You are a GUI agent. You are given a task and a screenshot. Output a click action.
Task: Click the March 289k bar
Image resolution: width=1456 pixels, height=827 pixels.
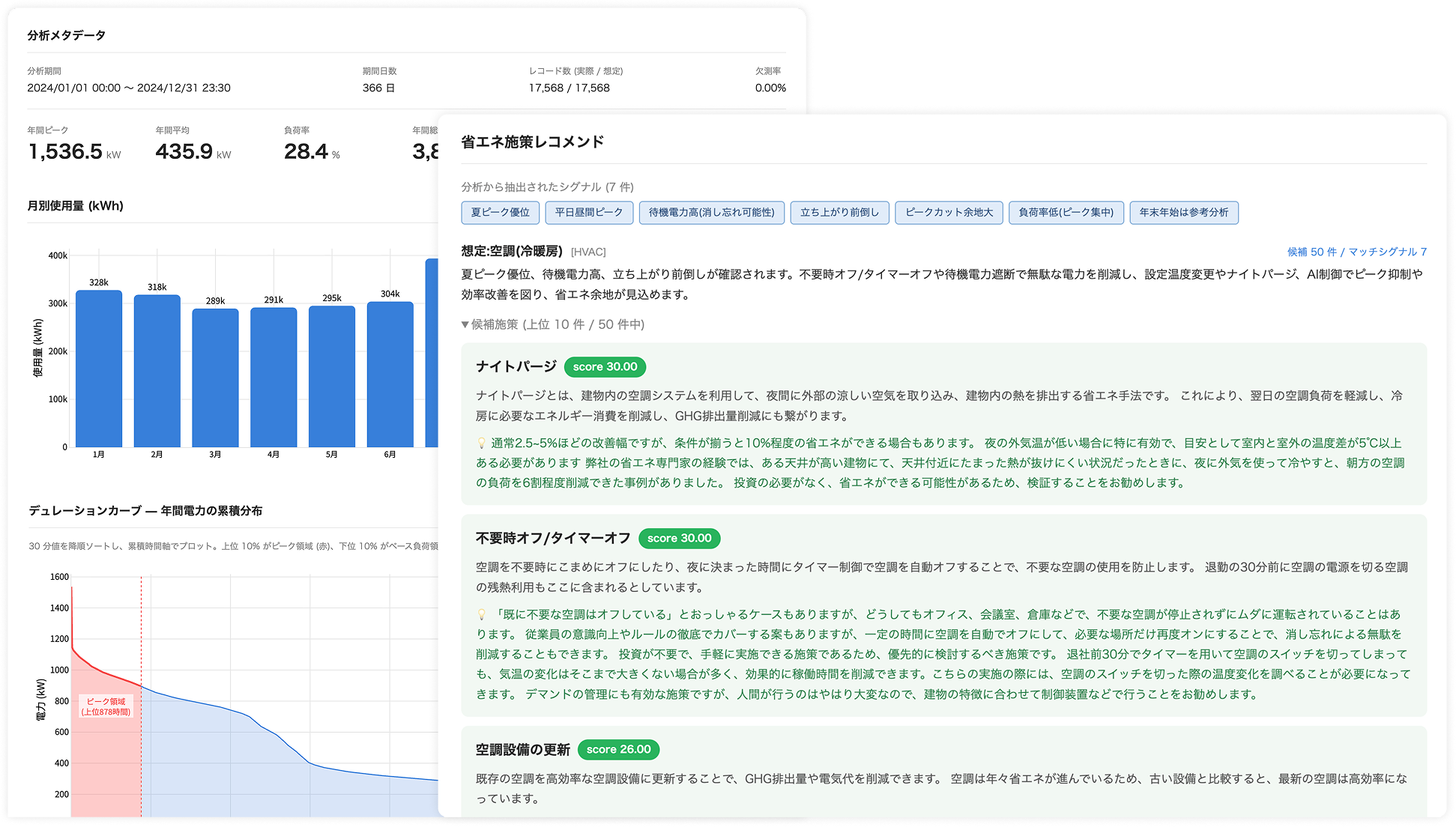[215, 378]
